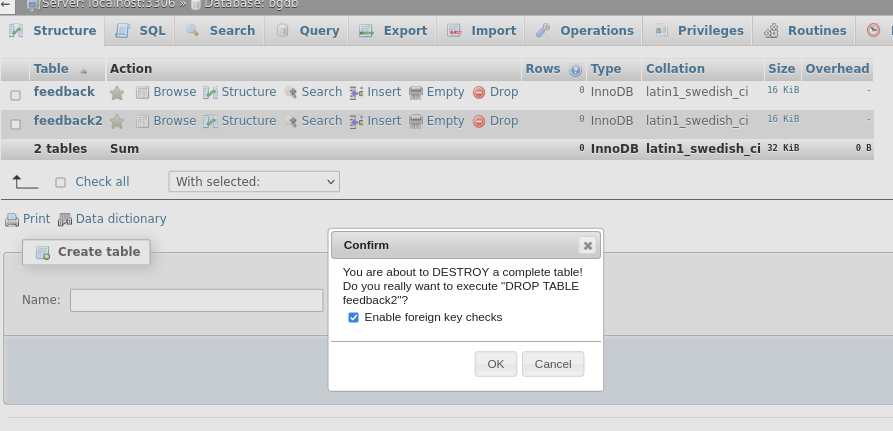Click the Drop icon for feedback row

tap(479, 92)
